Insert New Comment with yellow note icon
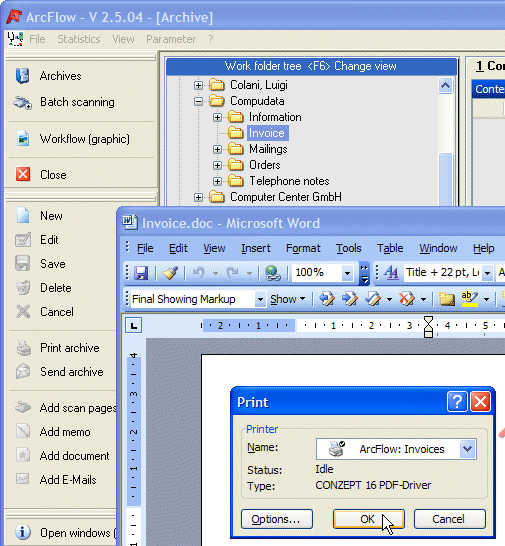This screenshot has width=505, height=546. coord(446,299)
